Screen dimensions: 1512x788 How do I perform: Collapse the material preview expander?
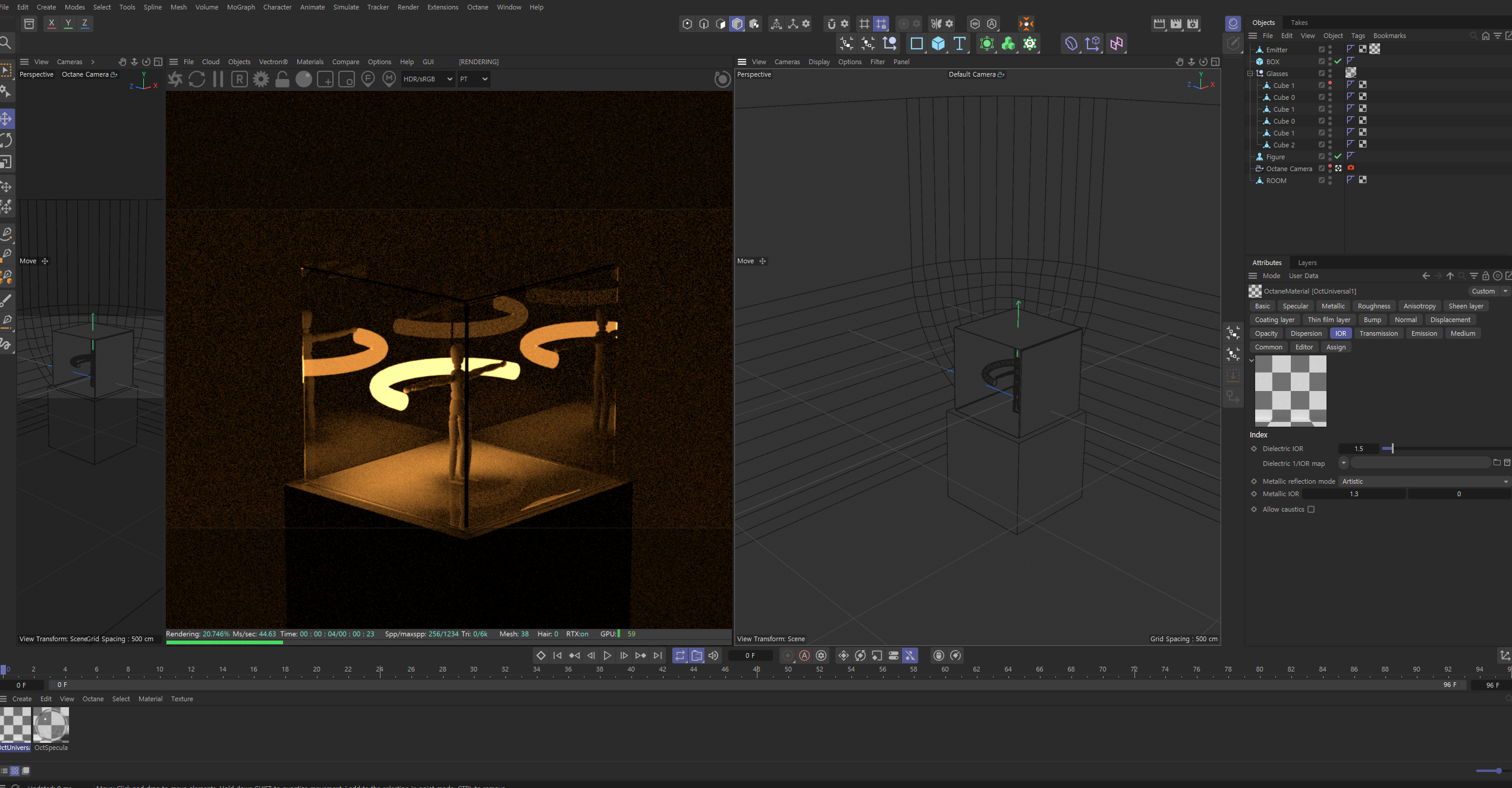[1252, 360]
